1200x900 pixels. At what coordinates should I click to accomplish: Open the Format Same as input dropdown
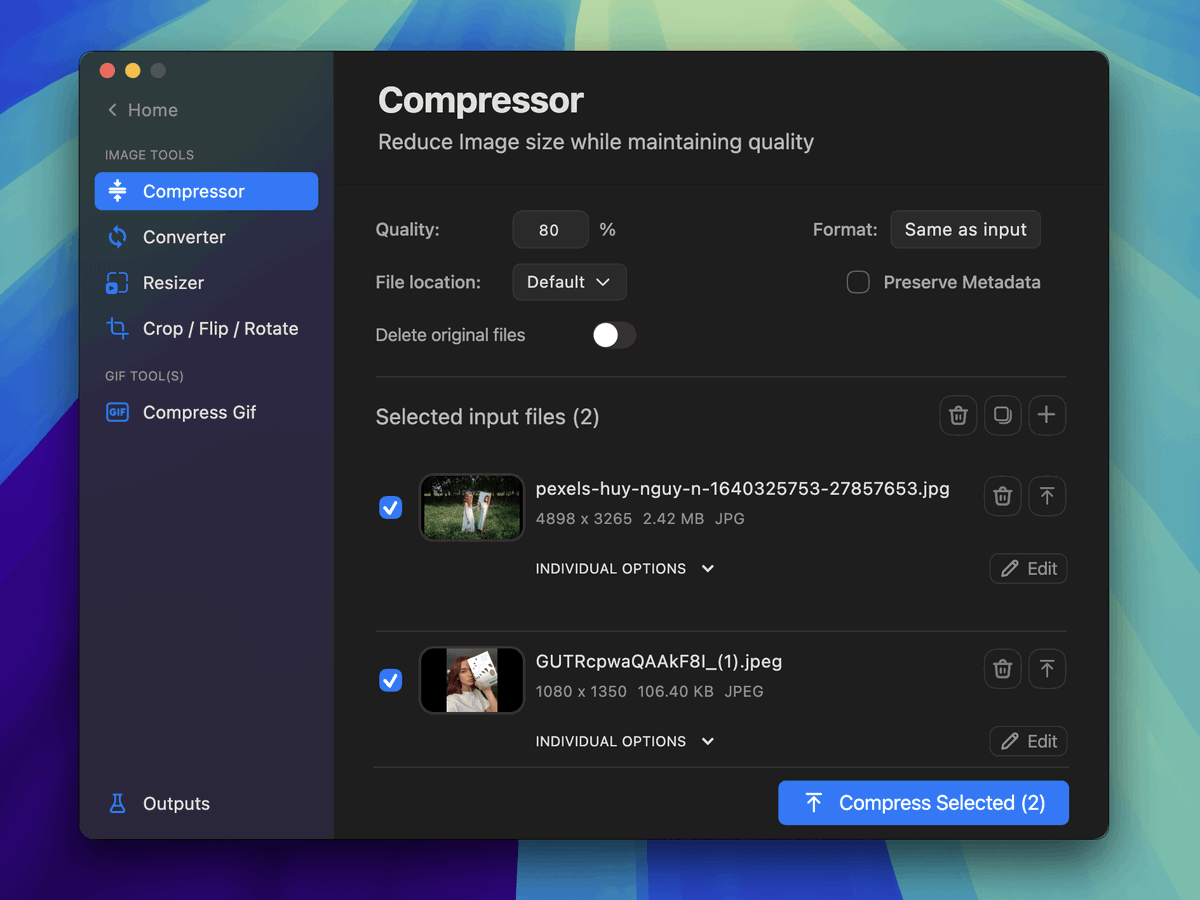click(x=965, y=229)
